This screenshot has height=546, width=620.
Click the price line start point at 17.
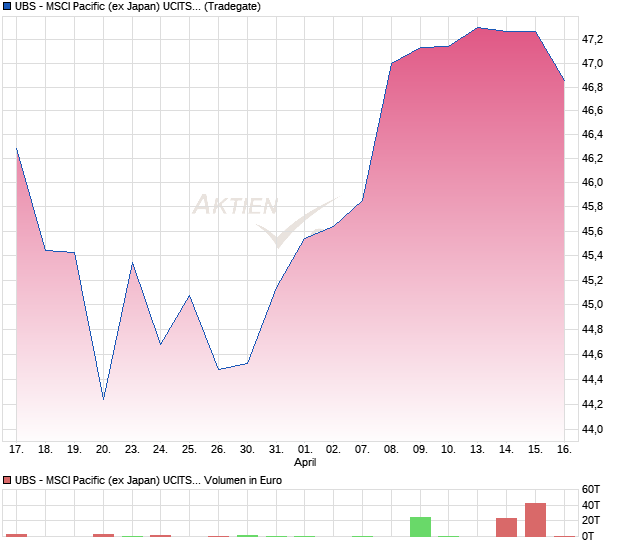pos(17,148)
